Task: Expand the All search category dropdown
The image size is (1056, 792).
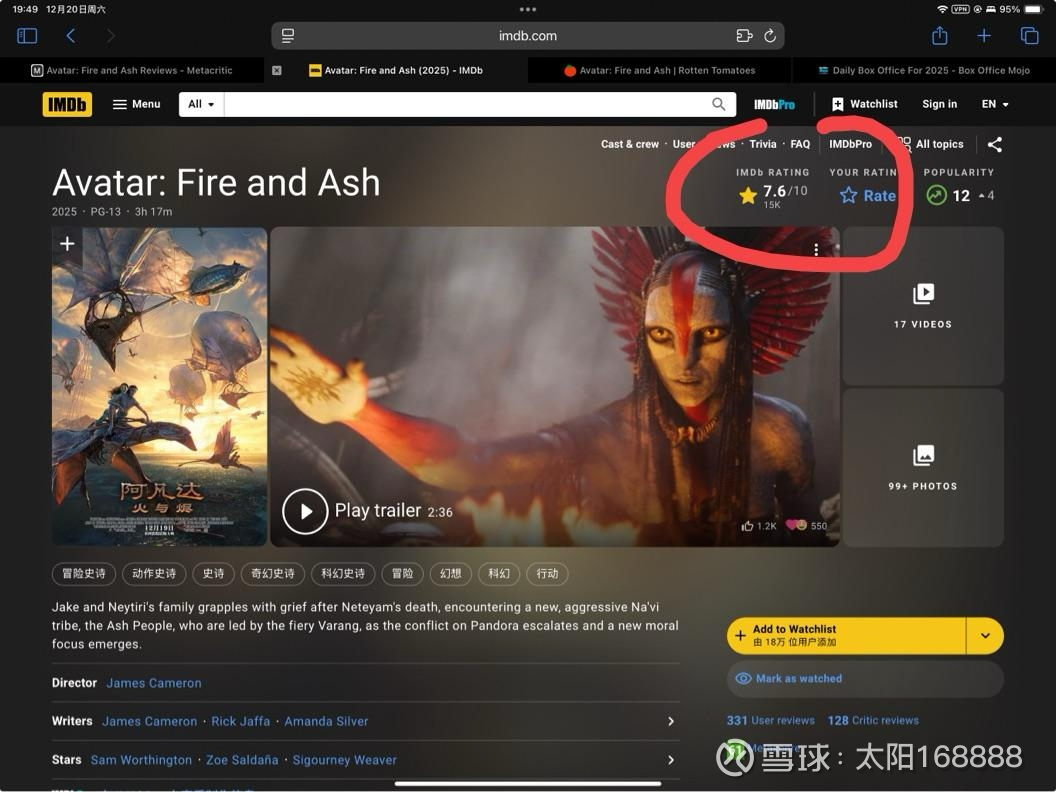Action: coord(201,104)
